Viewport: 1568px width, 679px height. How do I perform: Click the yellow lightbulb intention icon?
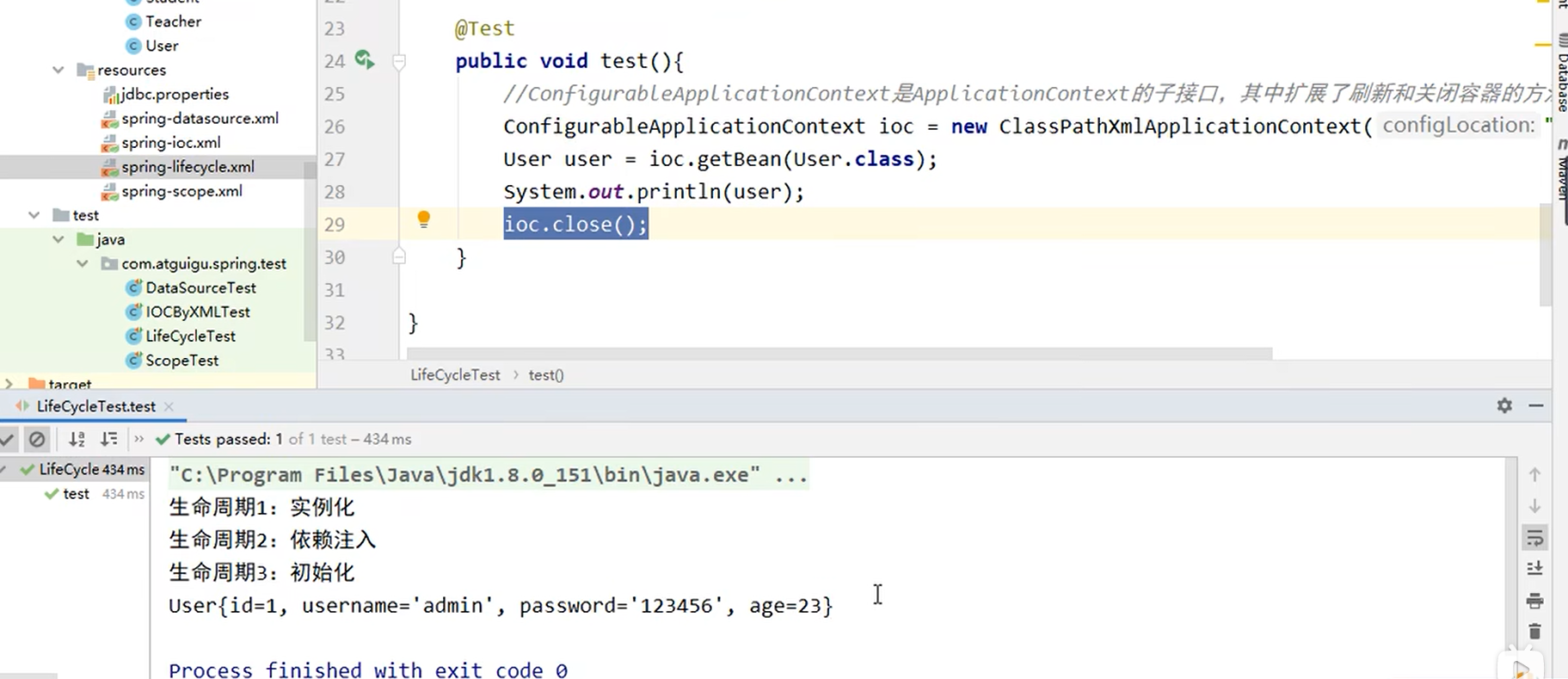(423, 219)
